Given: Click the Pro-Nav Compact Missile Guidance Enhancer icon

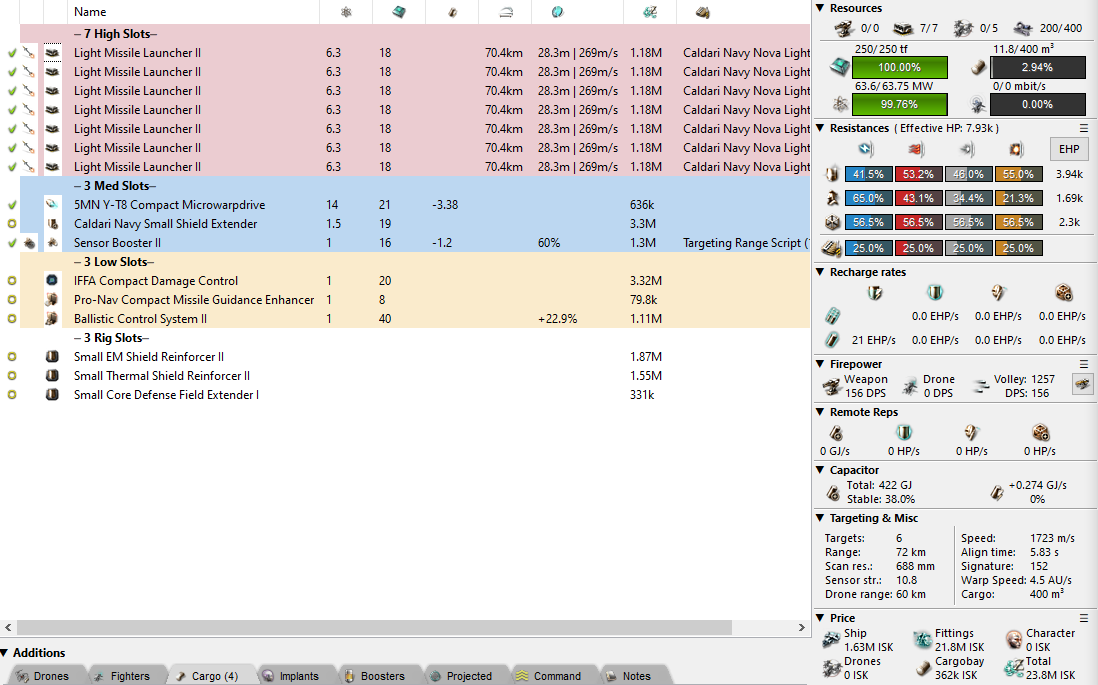Looking at the screenshot, I should pos(52,300).
